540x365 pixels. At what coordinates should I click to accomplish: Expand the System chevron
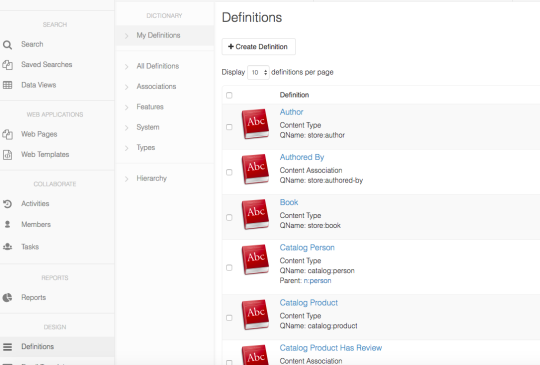126,127
